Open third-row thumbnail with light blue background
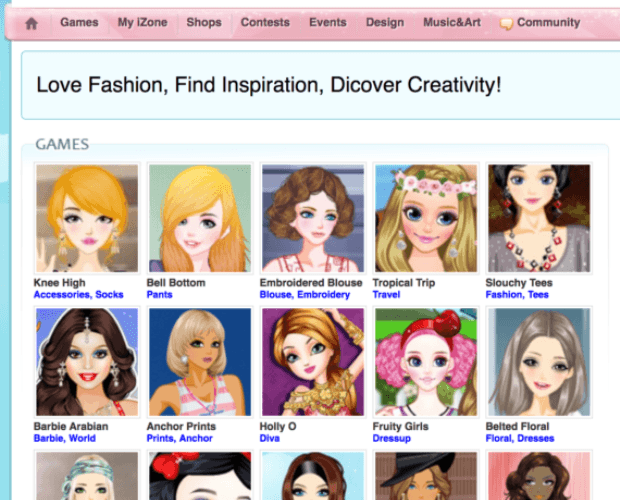The height and width of the screenshot is (500, 620). tap(313, 476)
